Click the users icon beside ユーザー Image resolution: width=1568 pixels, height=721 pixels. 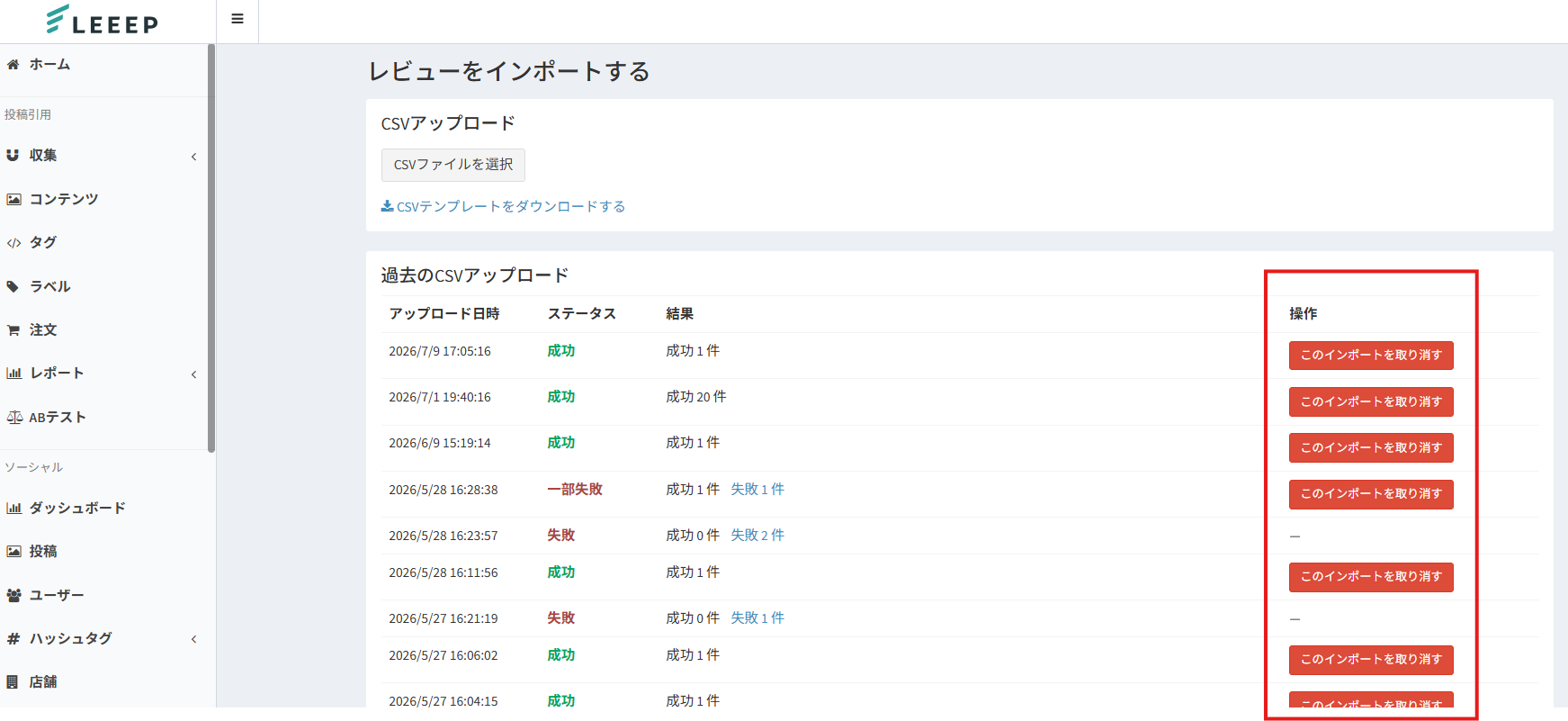pos(13,595)
